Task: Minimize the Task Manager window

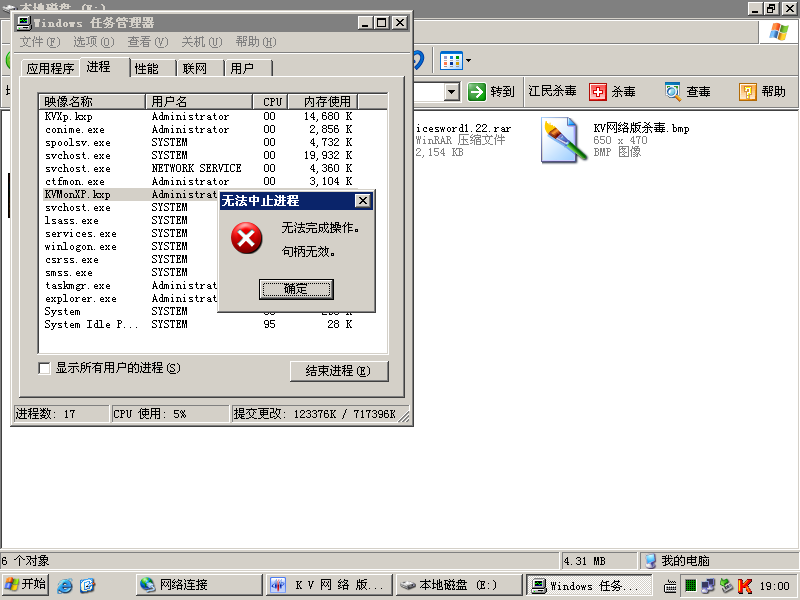Action: [364, 23]
